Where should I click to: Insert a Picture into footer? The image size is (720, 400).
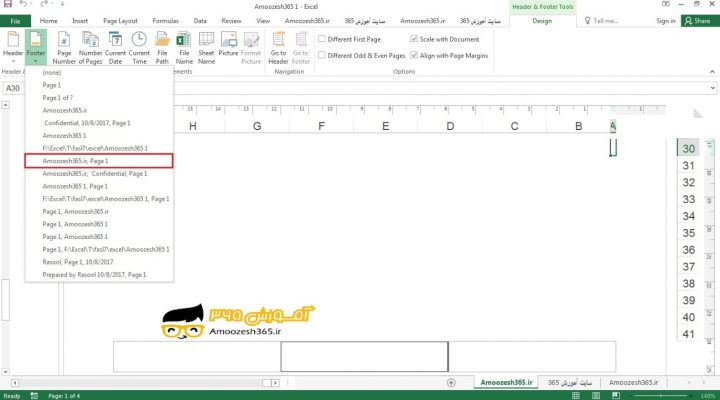(228, 44)
